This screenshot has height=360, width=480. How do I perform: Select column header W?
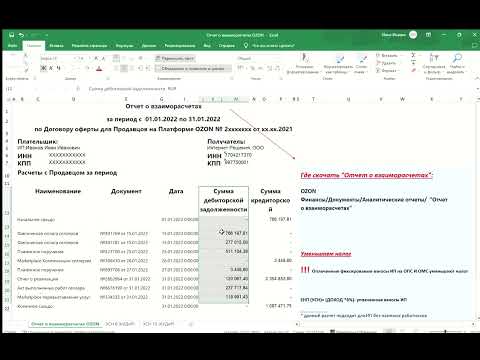402,99
